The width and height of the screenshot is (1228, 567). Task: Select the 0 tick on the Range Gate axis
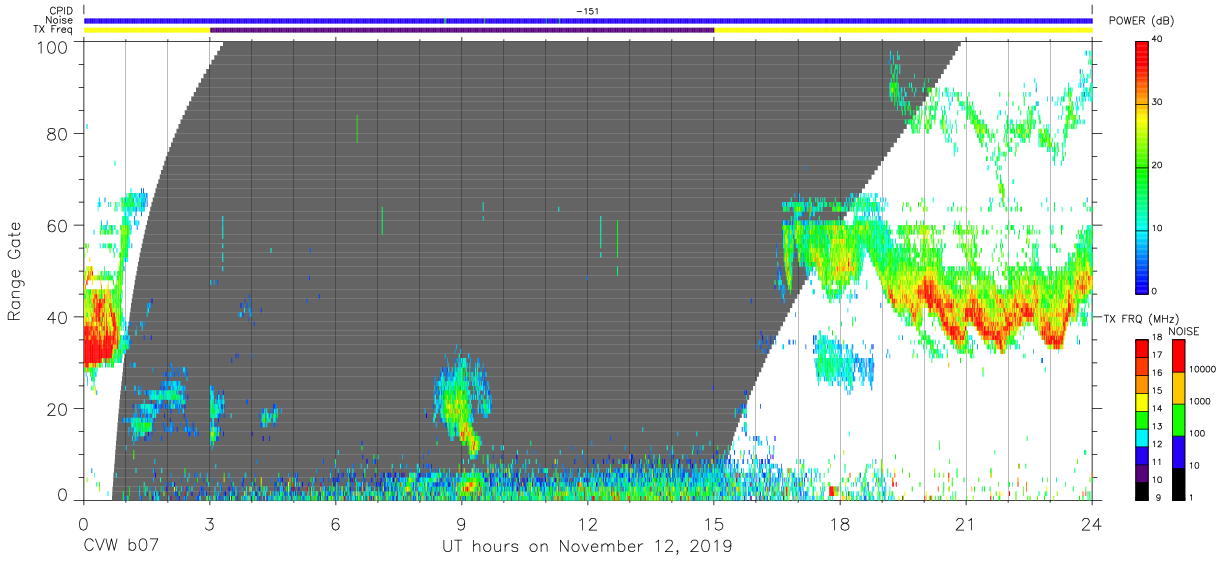[x=63, y=495]
